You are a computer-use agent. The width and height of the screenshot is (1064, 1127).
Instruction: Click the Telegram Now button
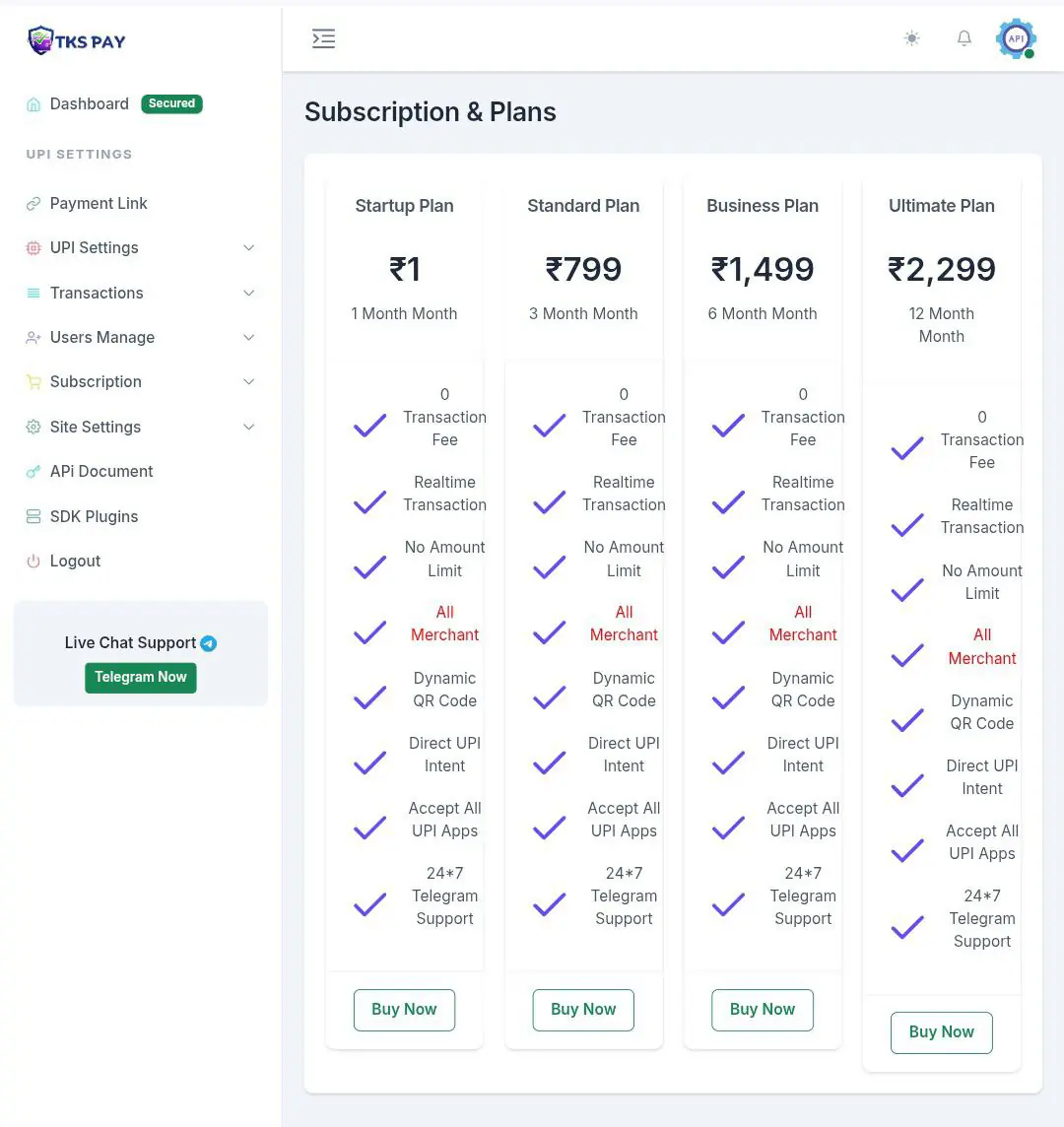point(141,678)
